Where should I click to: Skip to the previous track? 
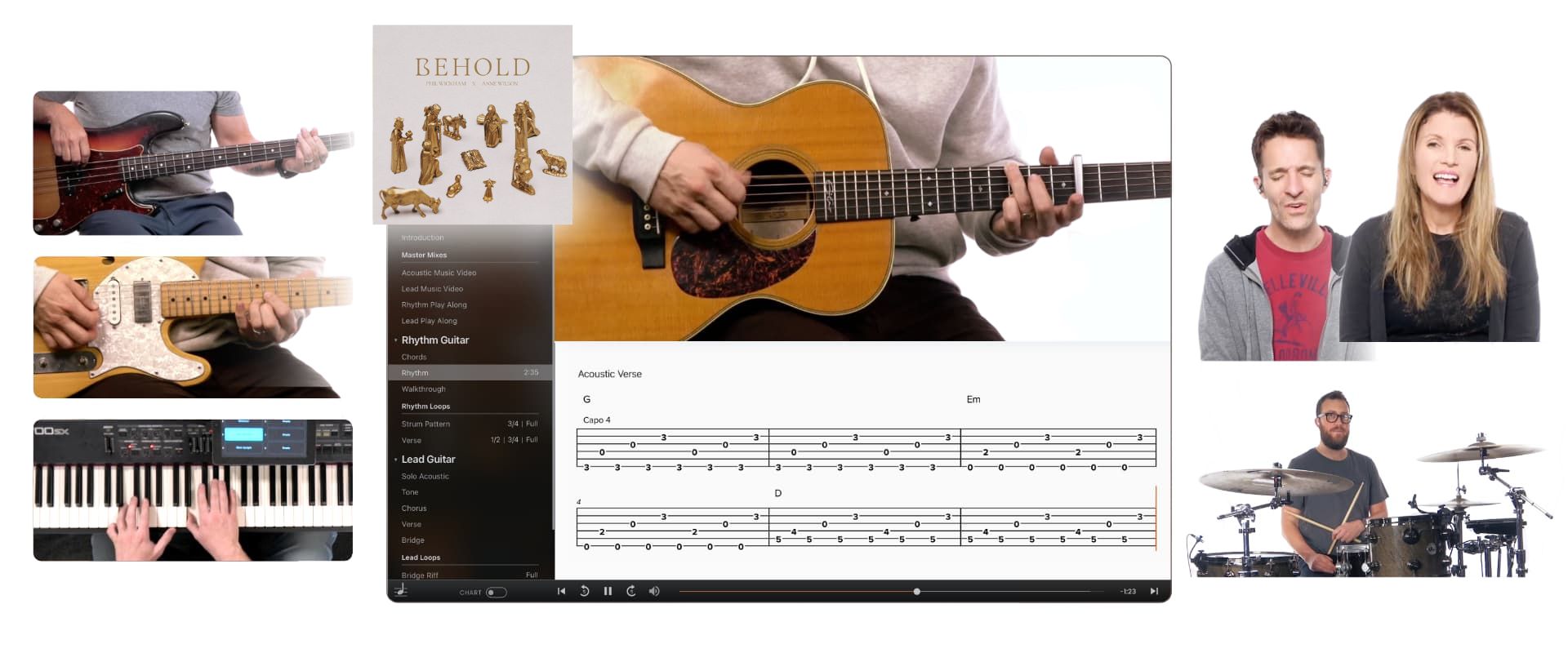pyautogui.click(x=561, y=591)
